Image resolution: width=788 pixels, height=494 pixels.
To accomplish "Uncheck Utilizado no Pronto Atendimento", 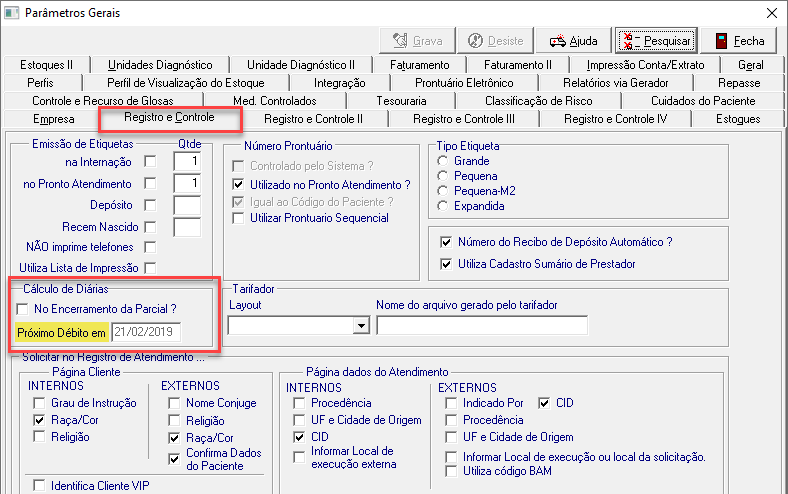I will click(238, 184).
